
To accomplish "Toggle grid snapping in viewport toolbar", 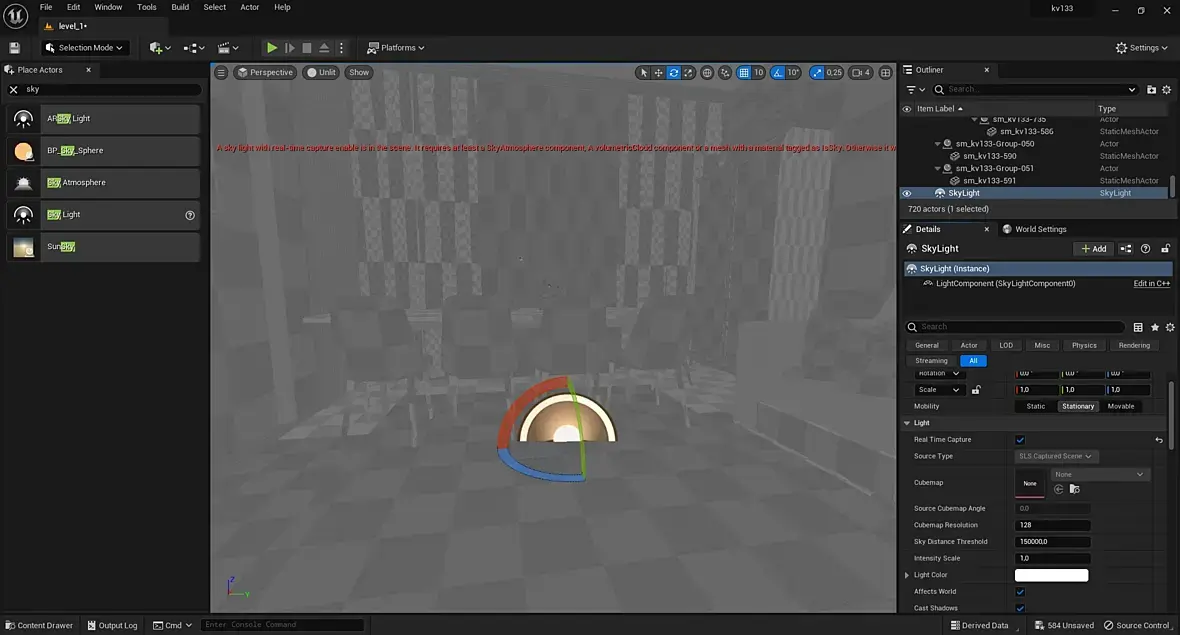I will (744, 72).
